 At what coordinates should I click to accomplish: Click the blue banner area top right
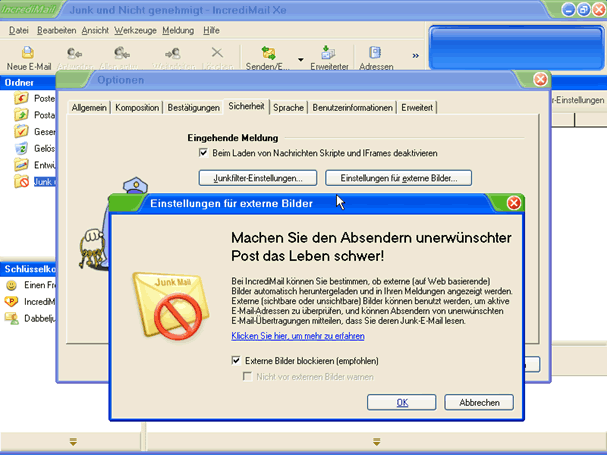click(516, 48)
